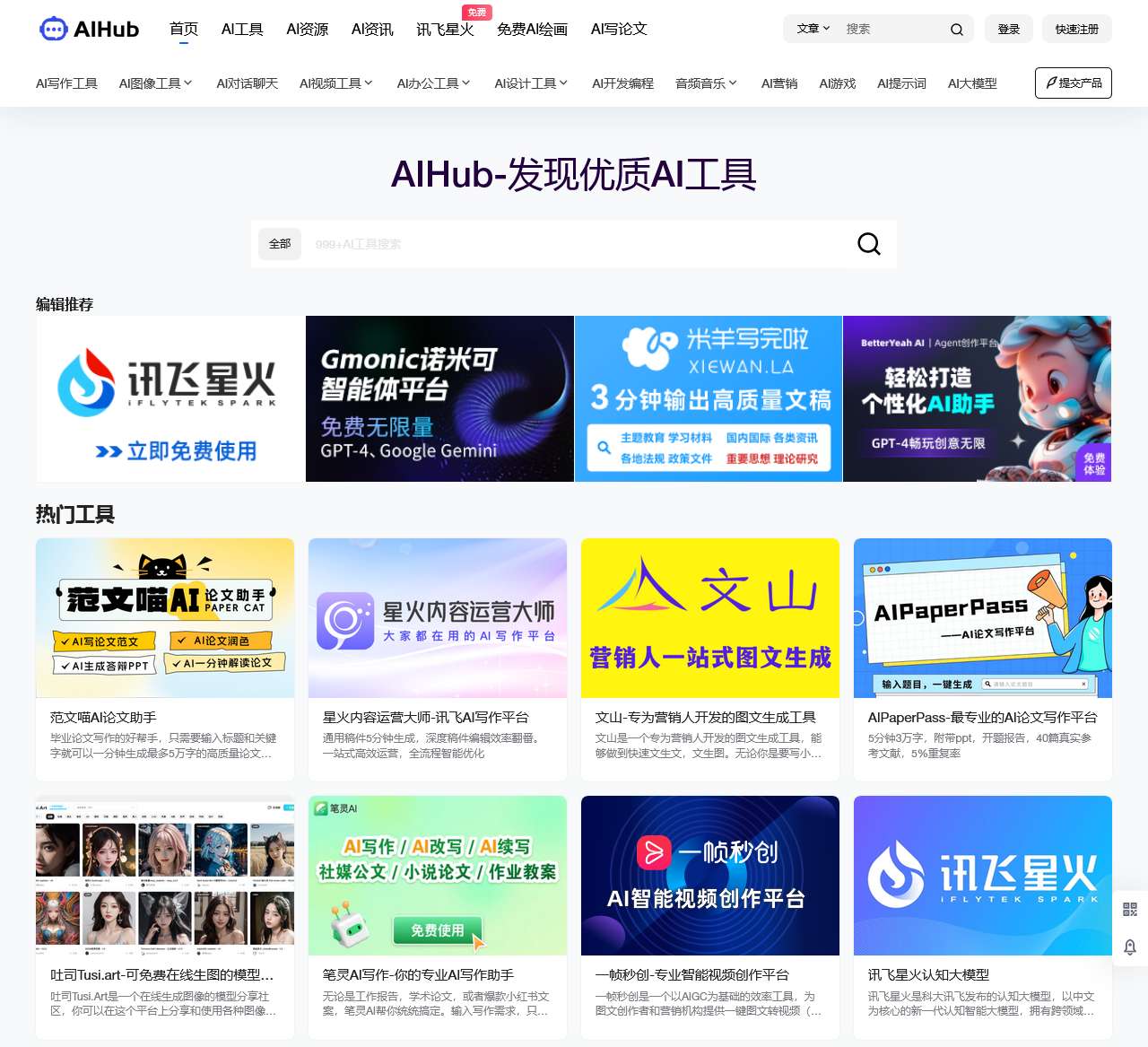1148x1047 pixels.
Task: Focus the header 搜索 input field
Action: tap(892, 29)
